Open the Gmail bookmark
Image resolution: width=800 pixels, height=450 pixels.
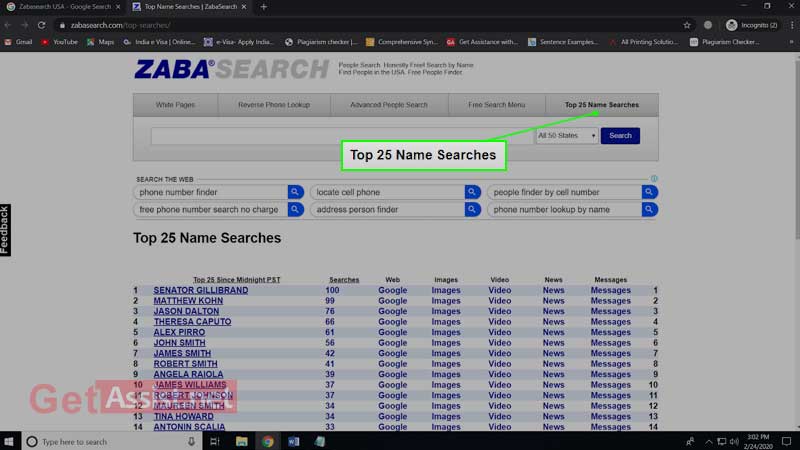(18, 42)
